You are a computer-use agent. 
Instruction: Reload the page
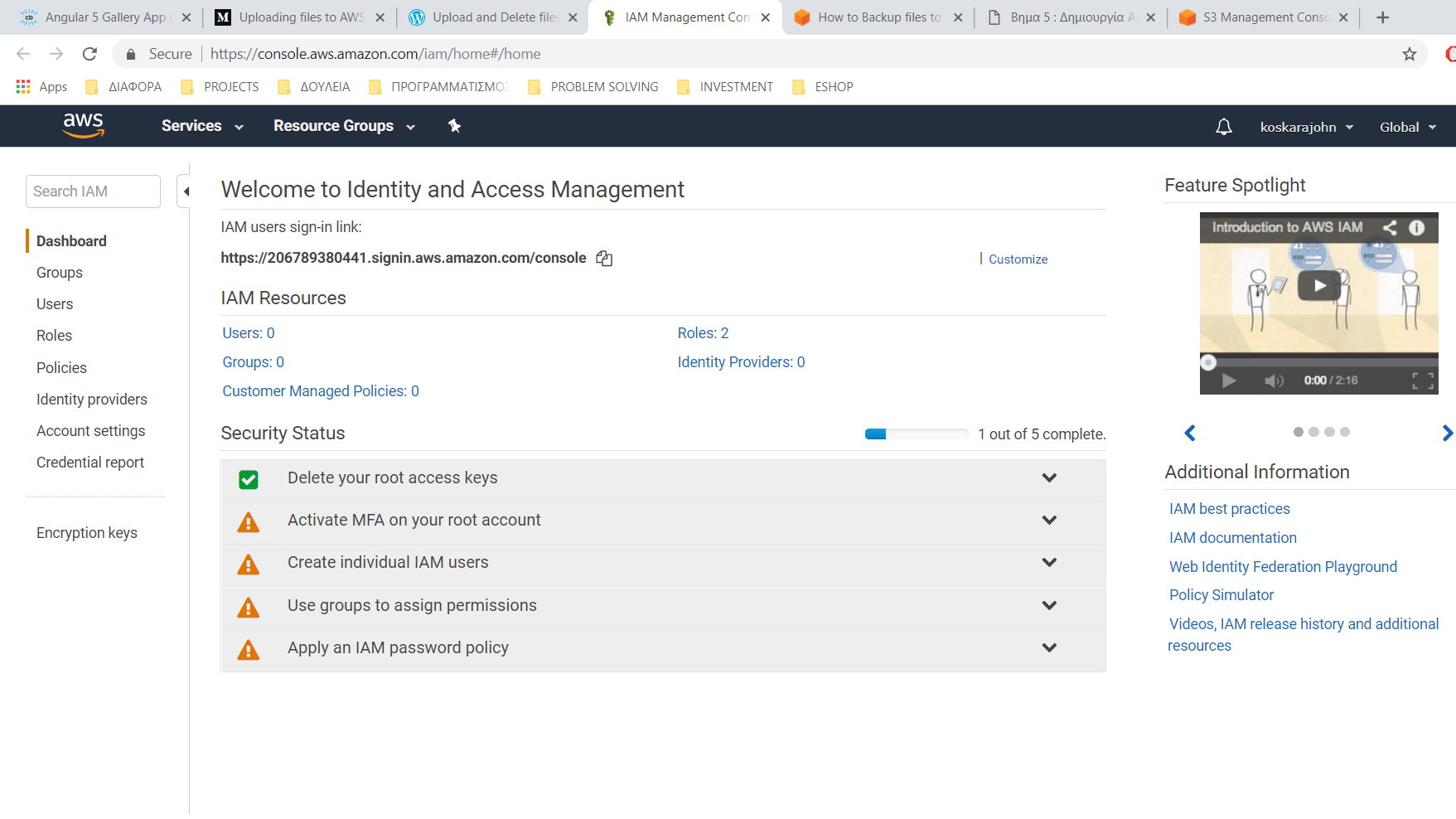[89, 54]
